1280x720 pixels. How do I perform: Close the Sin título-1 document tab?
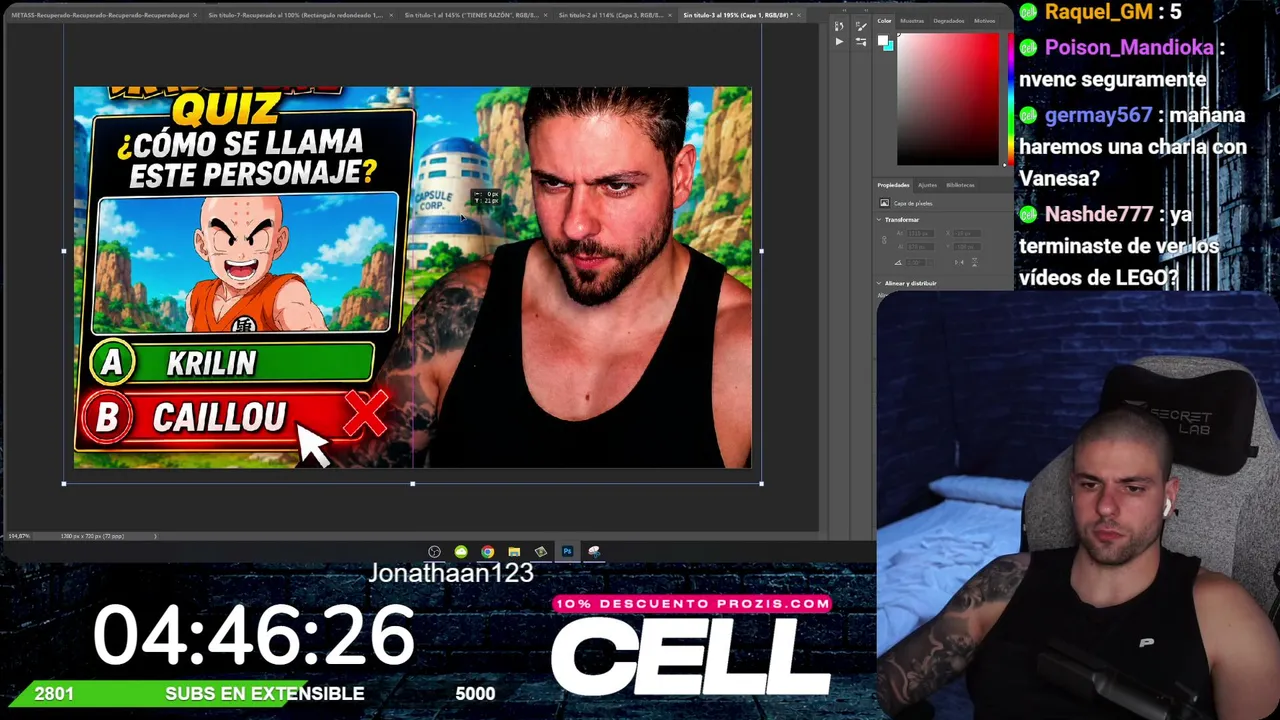[x=546, y=15]
